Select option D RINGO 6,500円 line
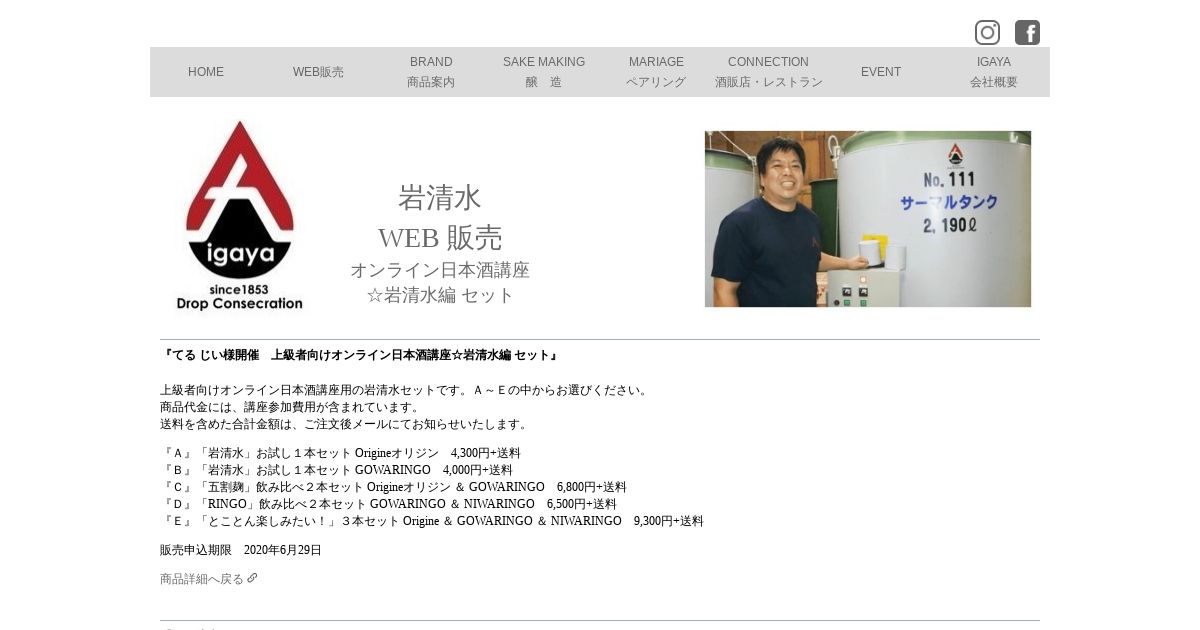Viewport: 1200px width, 630px height. [x=388, y=504]
